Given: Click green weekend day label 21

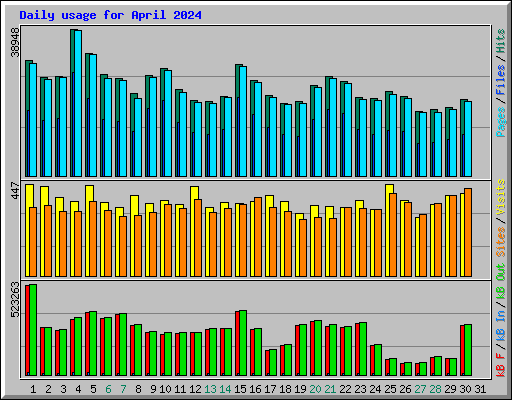Looking at the screenshot, I should click(330, 389).
